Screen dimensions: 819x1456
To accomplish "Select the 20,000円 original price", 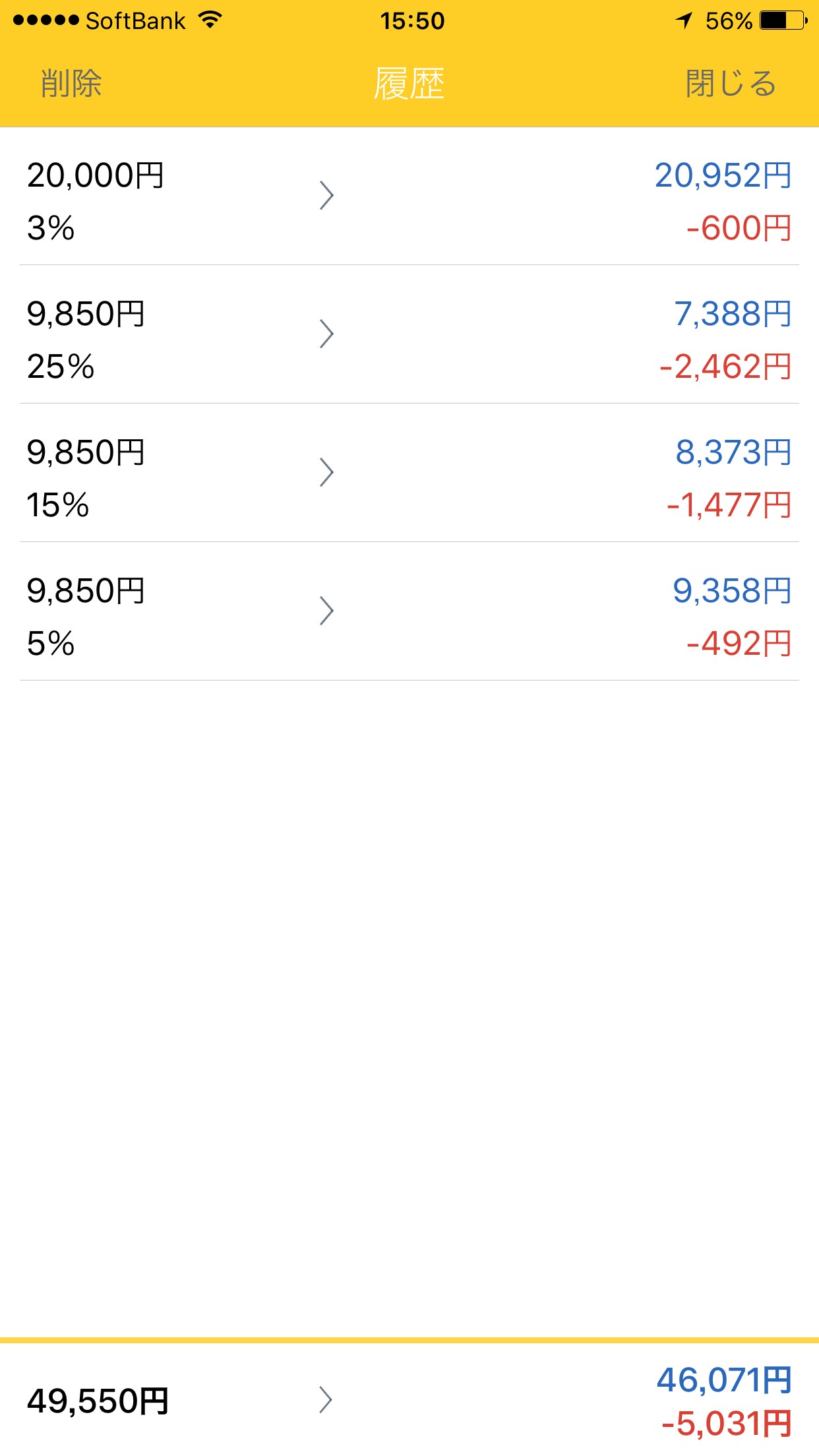I will [x=96, y=176].
